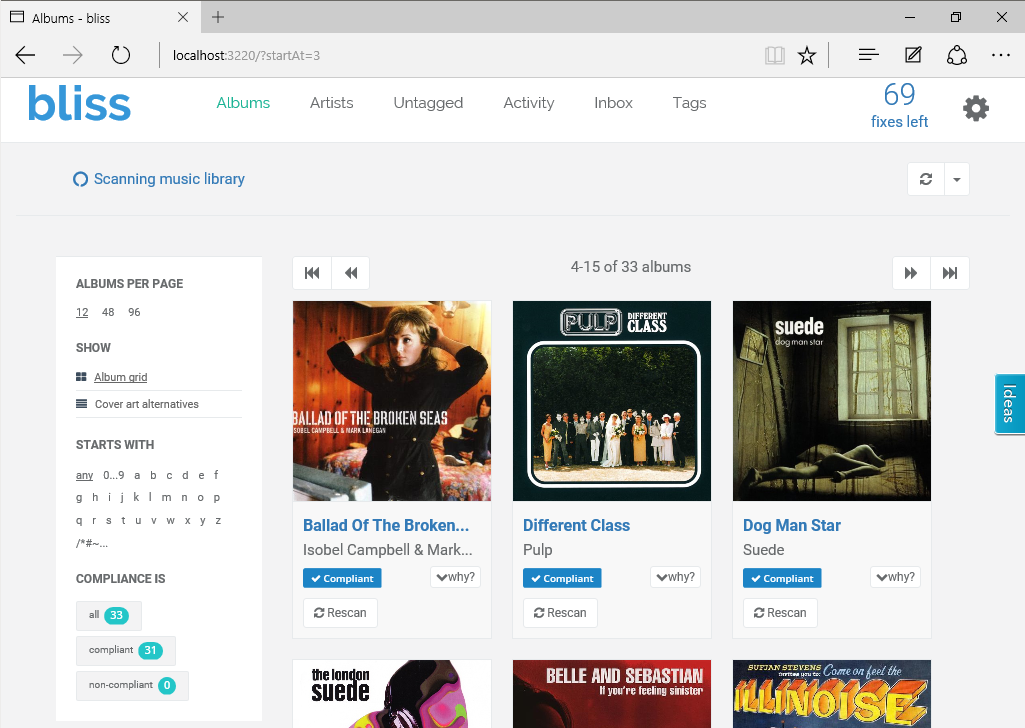Click the browser forward arrow

(73, 56)
